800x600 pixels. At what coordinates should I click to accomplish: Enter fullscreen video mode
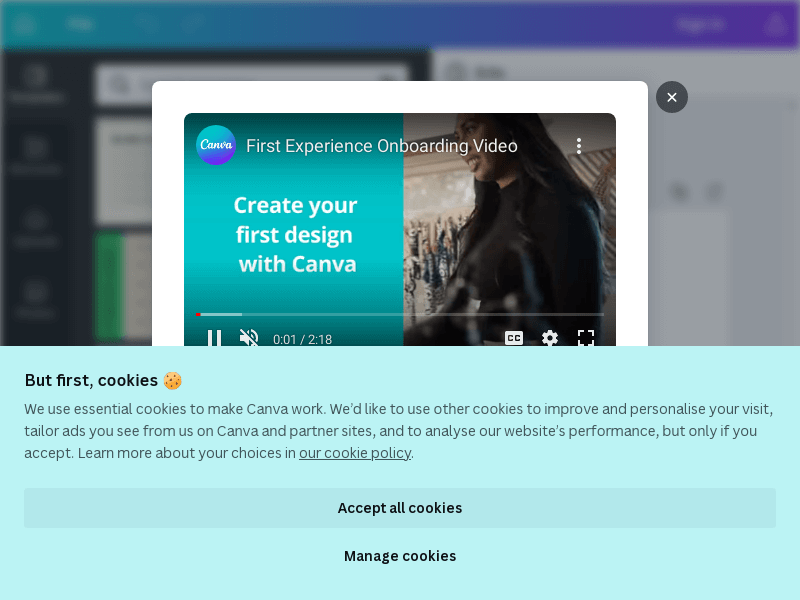click(586, 338)
